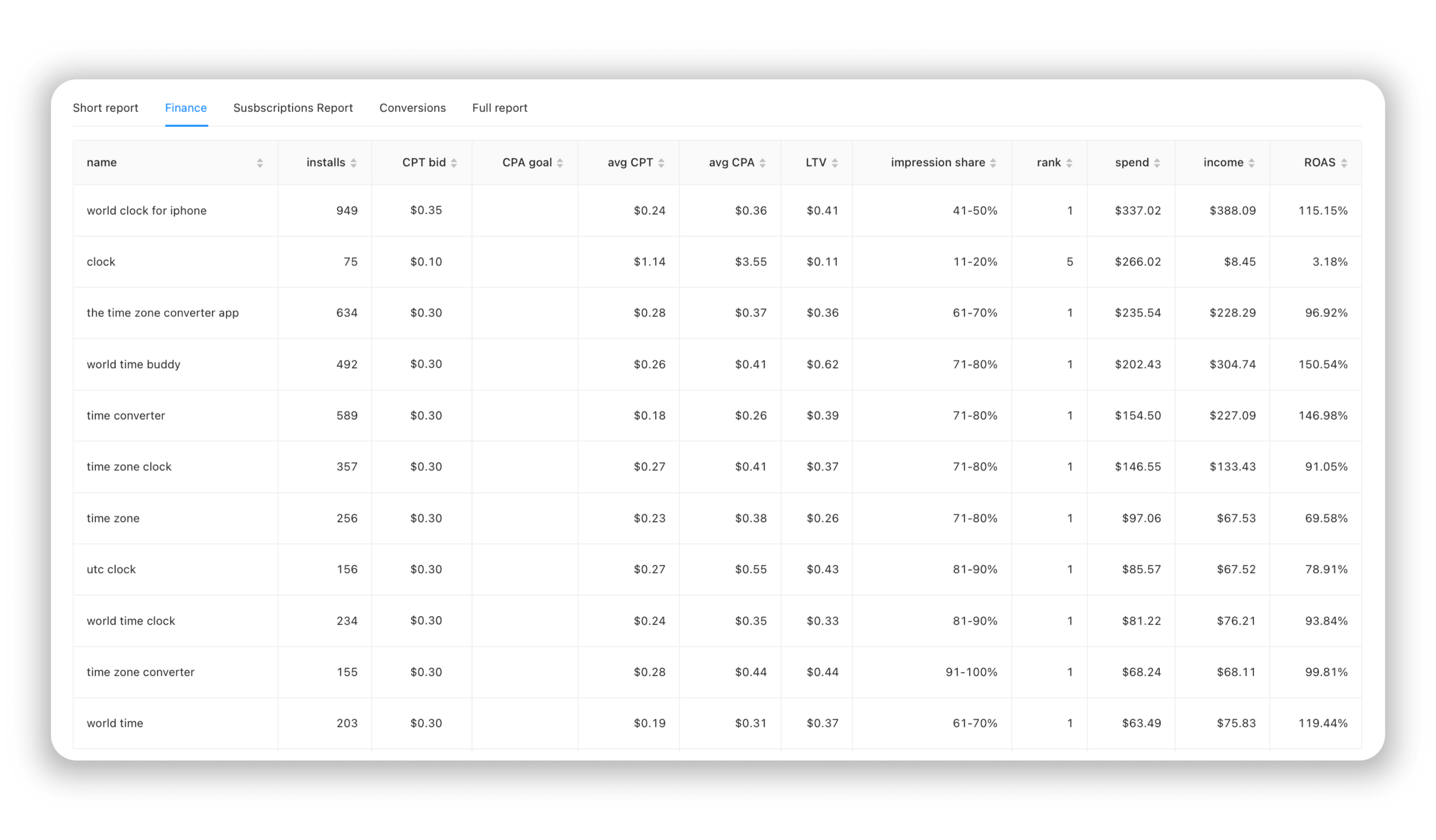Click the 'time zone' keyword name
1436x840 pixels.
[x=113, y=518]
